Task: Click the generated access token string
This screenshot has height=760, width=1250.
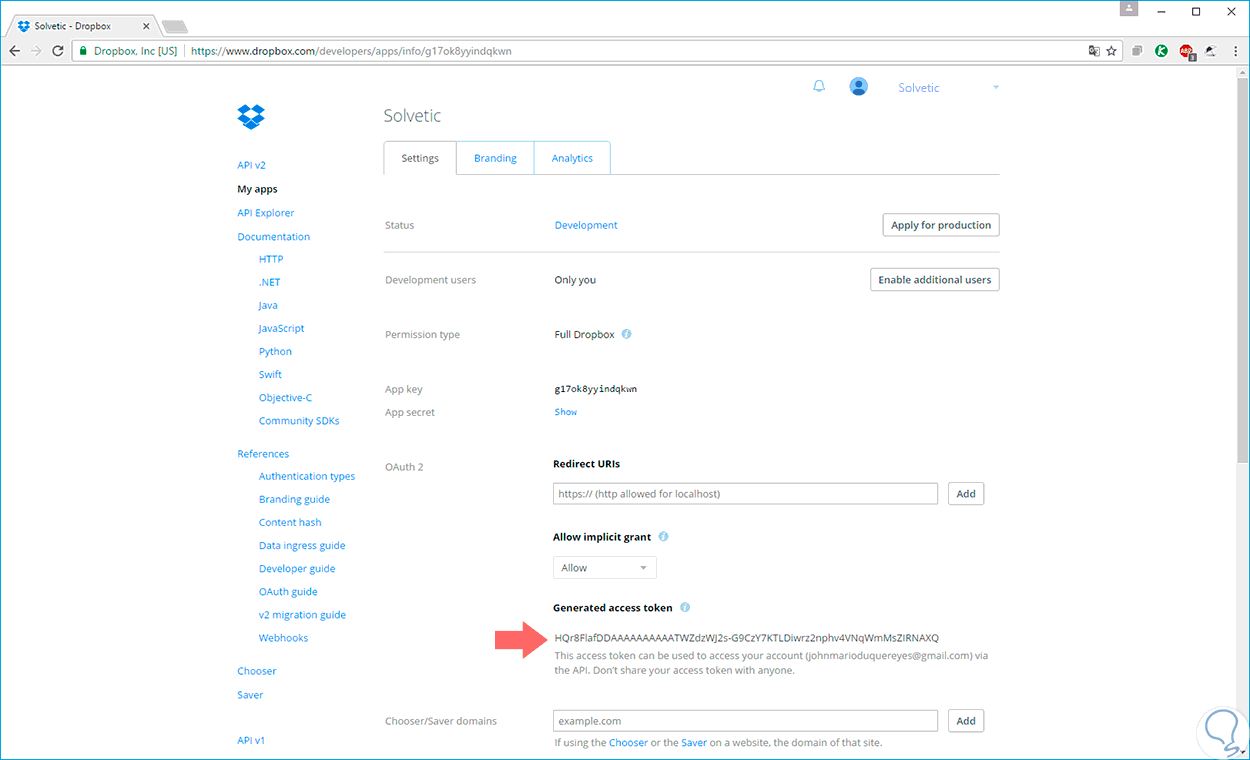Action: coord(746,638)
